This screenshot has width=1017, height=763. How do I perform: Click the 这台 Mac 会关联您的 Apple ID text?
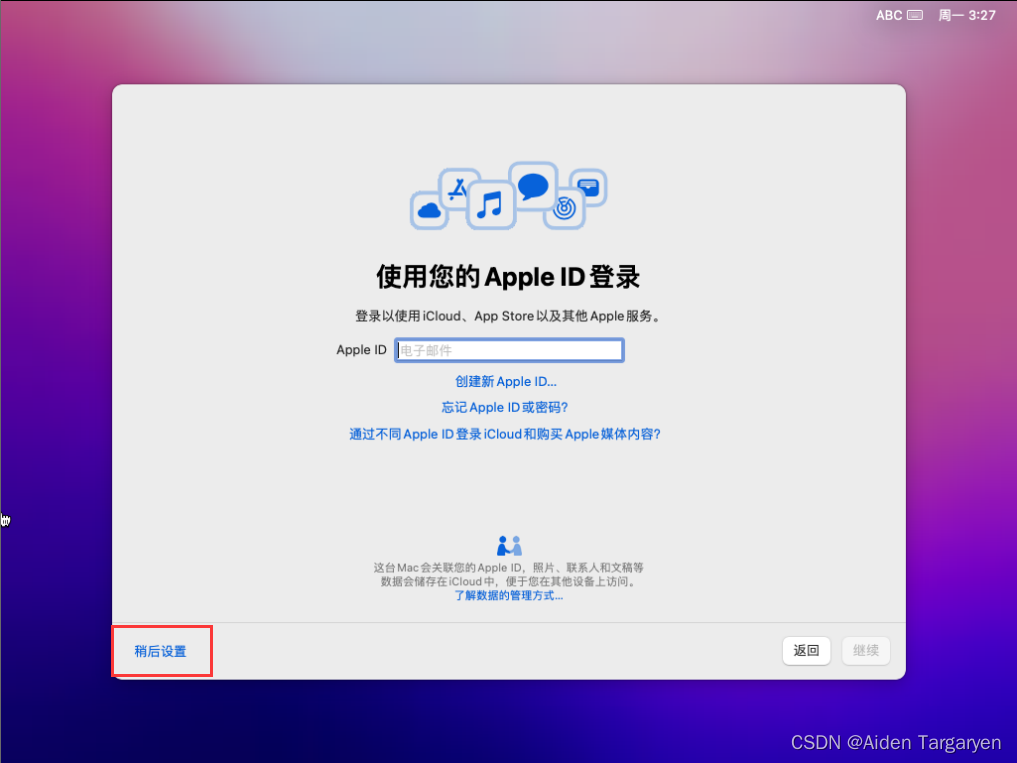click(508, 574)
